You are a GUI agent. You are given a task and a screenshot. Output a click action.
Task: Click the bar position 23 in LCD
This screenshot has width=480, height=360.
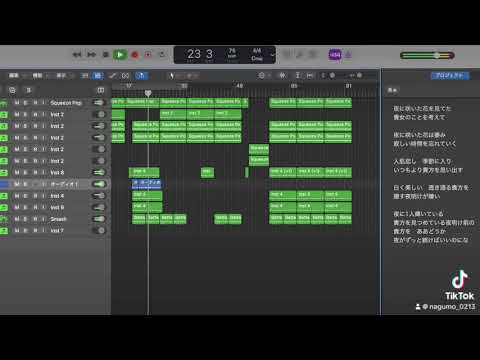194,54
